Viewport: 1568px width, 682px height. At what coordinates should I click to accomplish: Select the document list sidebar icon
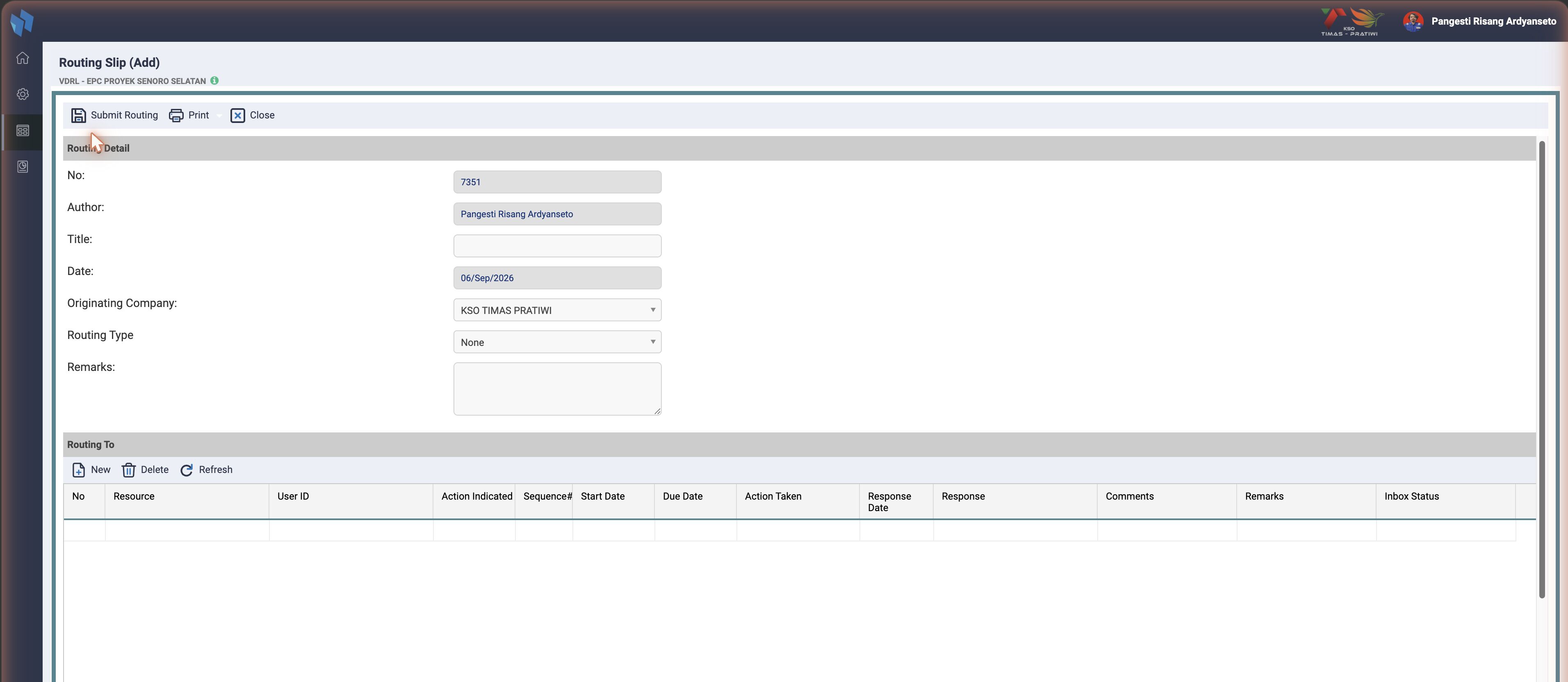23,131
